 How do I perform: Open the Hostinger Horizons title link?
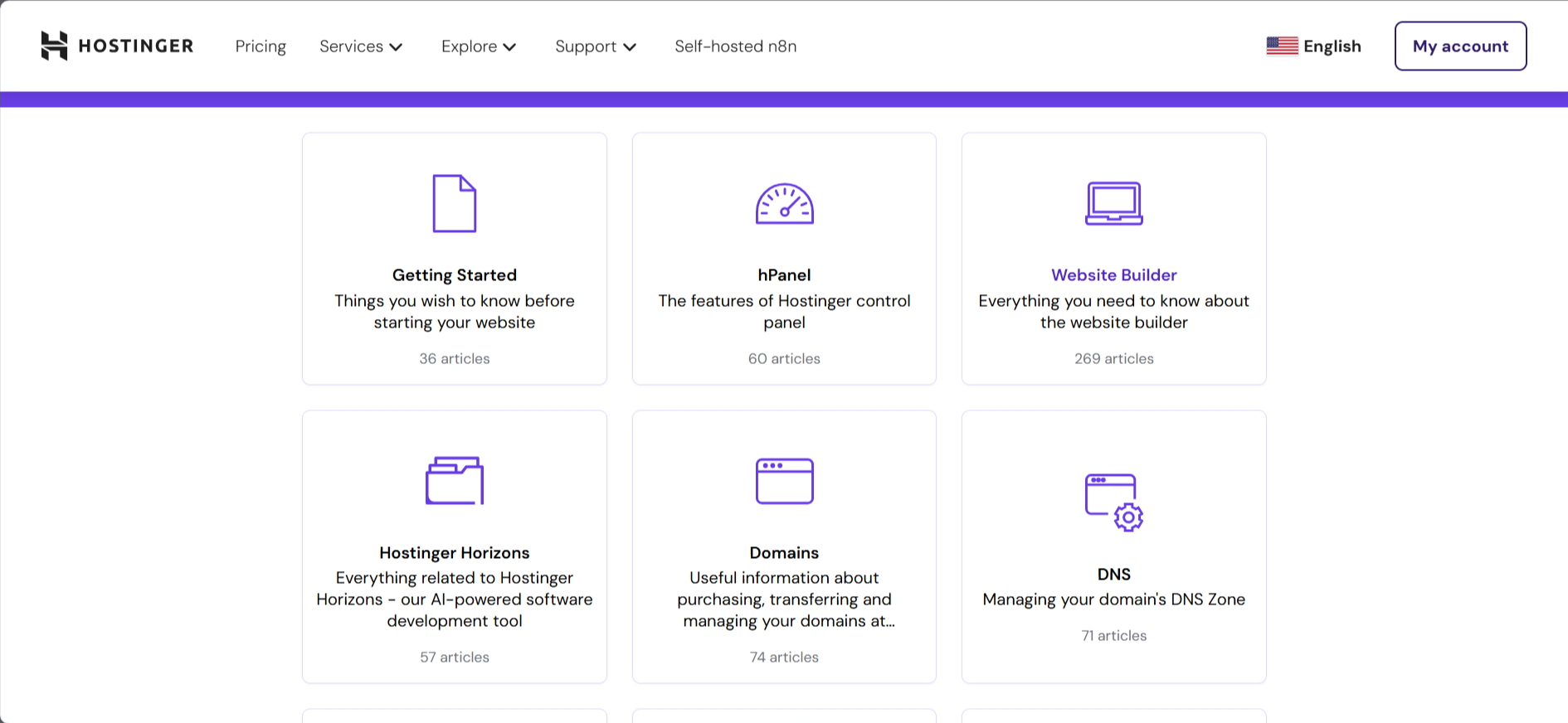tap(455, 552)
